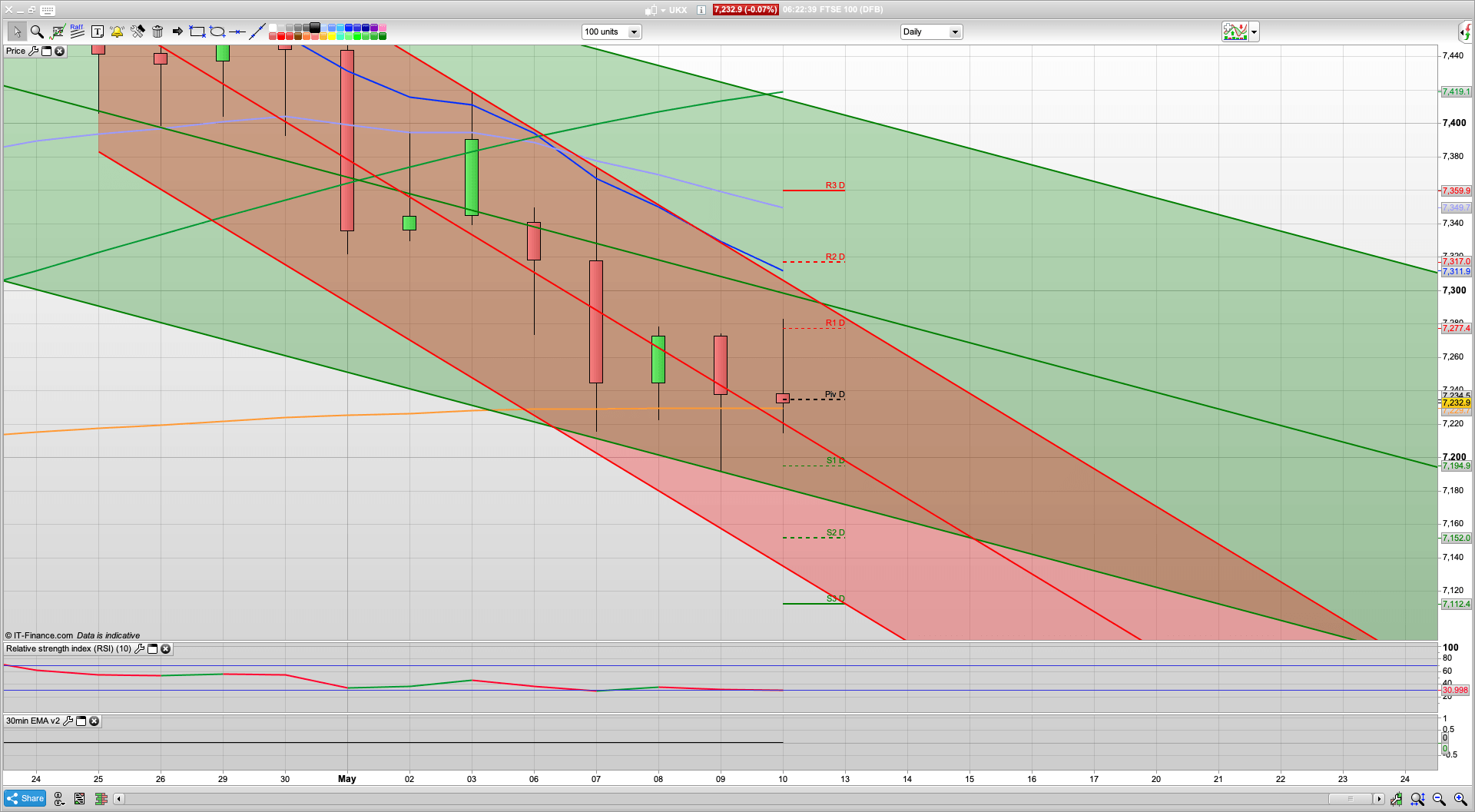Image resolution: width=1475 pixels, height=812 pixels.
Task: Select the rectangle drawing tool
Action: click(197, 31)
